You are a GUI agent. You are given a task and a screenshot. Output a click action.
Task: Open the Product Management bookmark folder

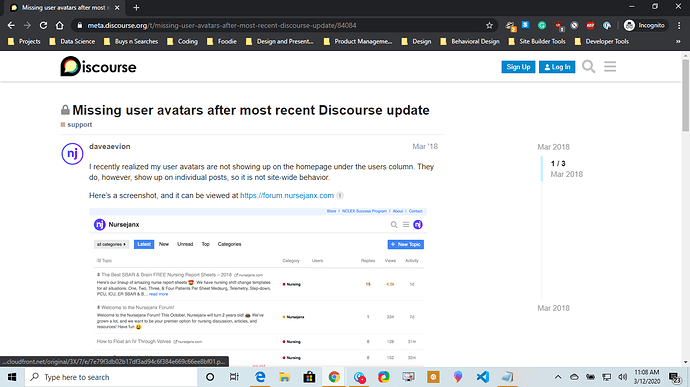[x=358, y=41]
